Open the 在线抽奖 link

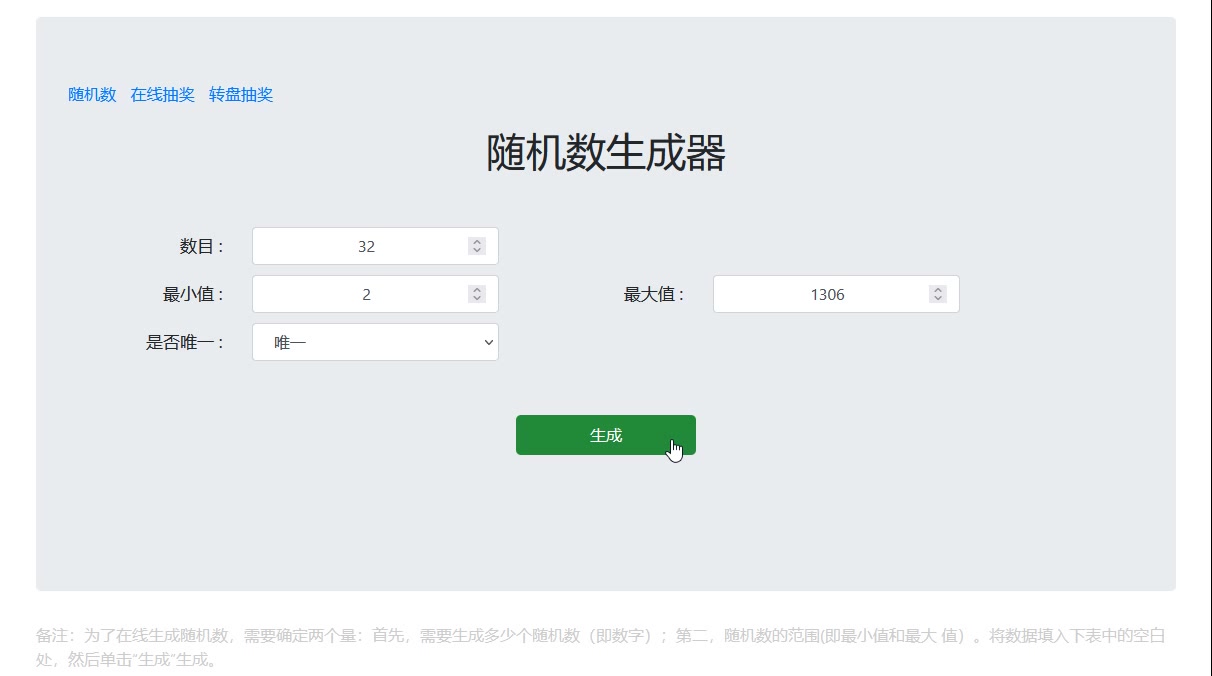point(162,95)
